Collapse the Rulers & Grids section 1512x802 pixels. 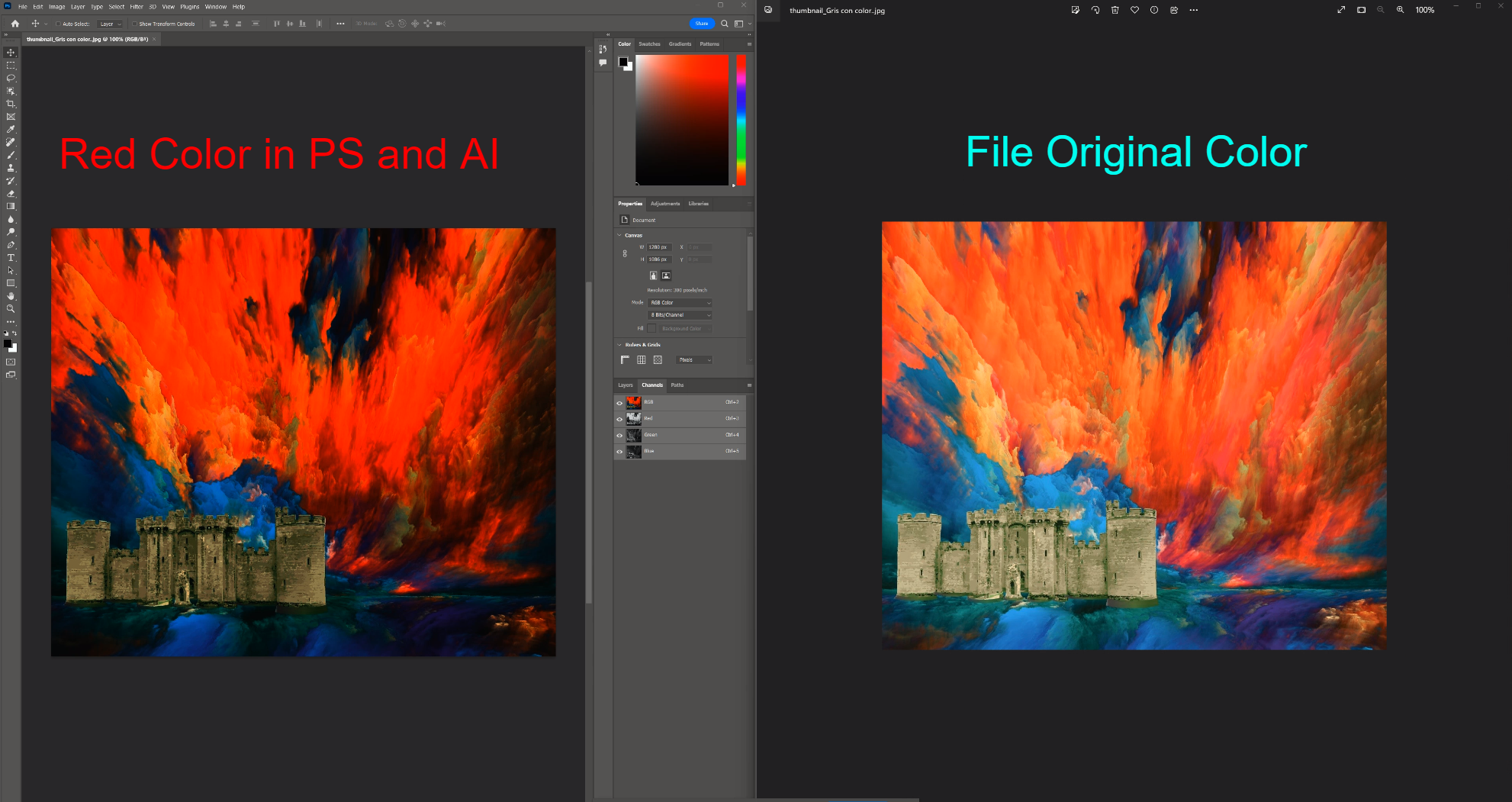tap(619, 345)
